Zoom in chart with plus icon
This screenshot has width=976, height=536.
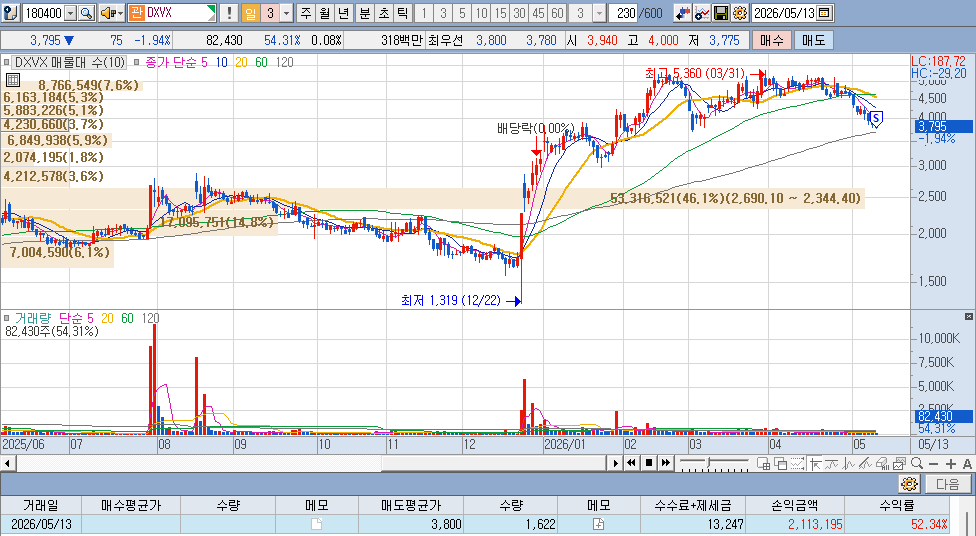(x=950, y=464)
